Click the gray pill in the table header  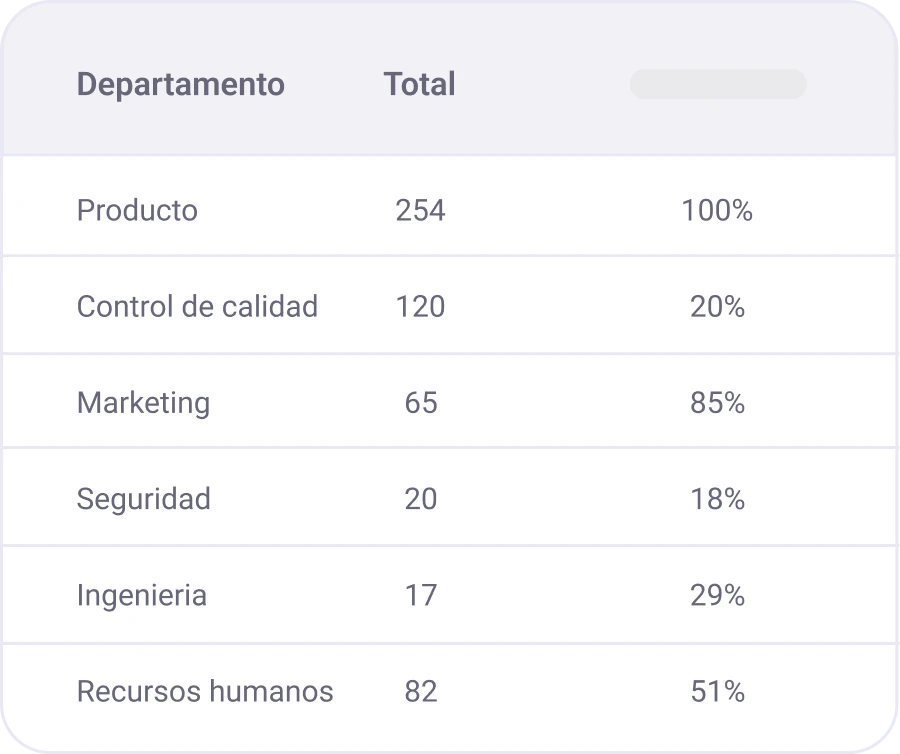pos(717,85)
